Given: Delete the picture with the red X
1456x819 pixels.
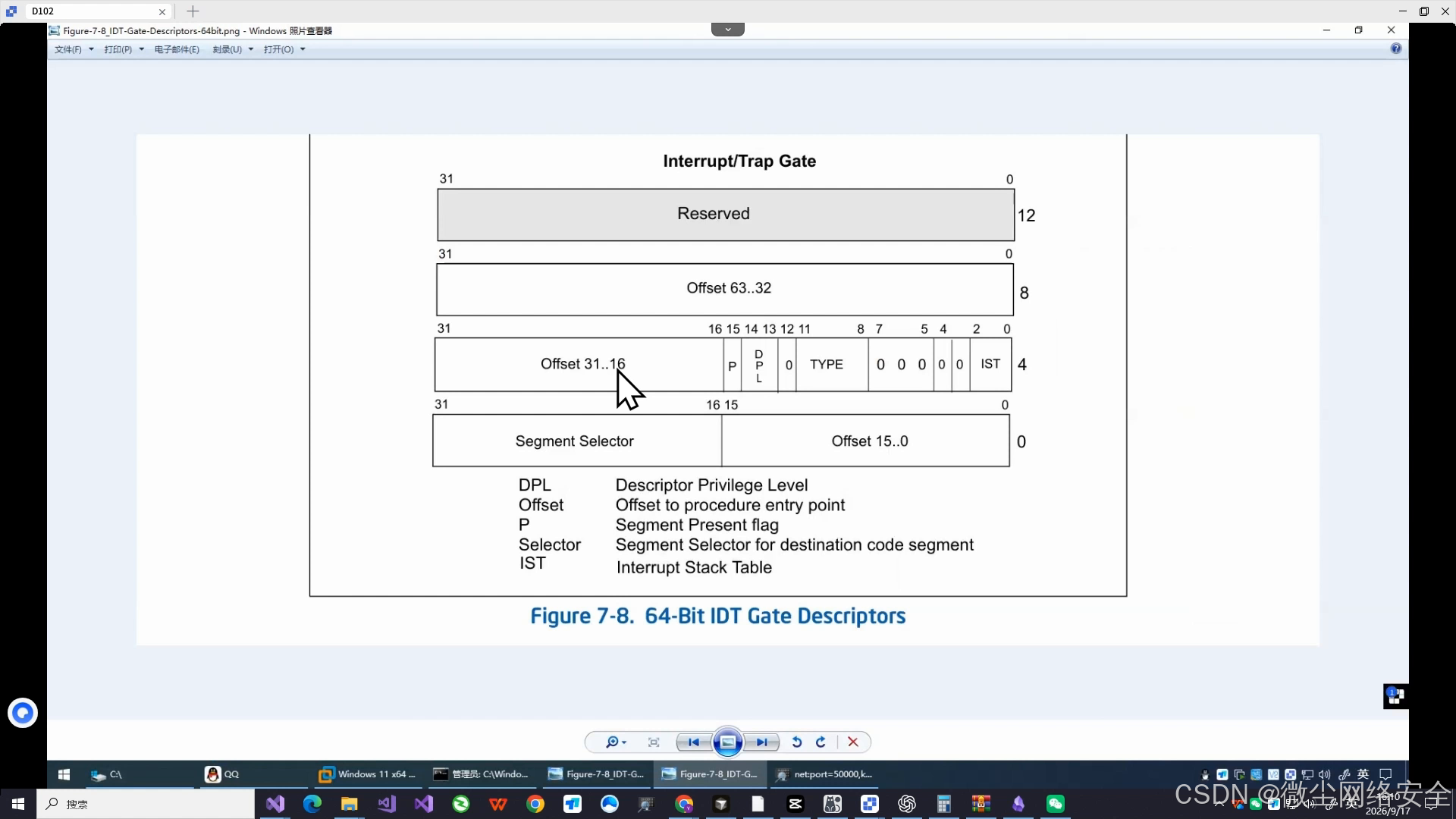Looking at the screenshot, I should pos(853,742).
